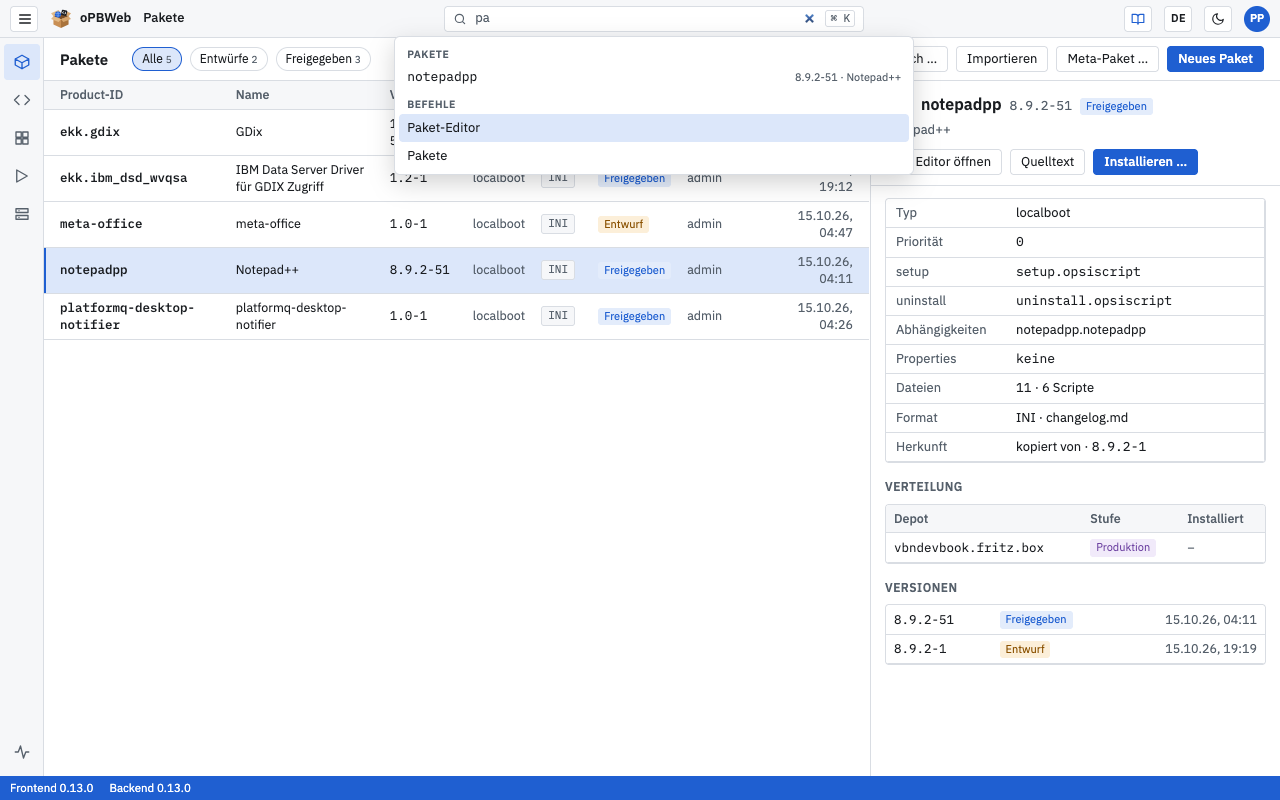Click Frontend 0.13.0 status text
This screenshot has width=1280, height=800.
[x=52, y=788]
